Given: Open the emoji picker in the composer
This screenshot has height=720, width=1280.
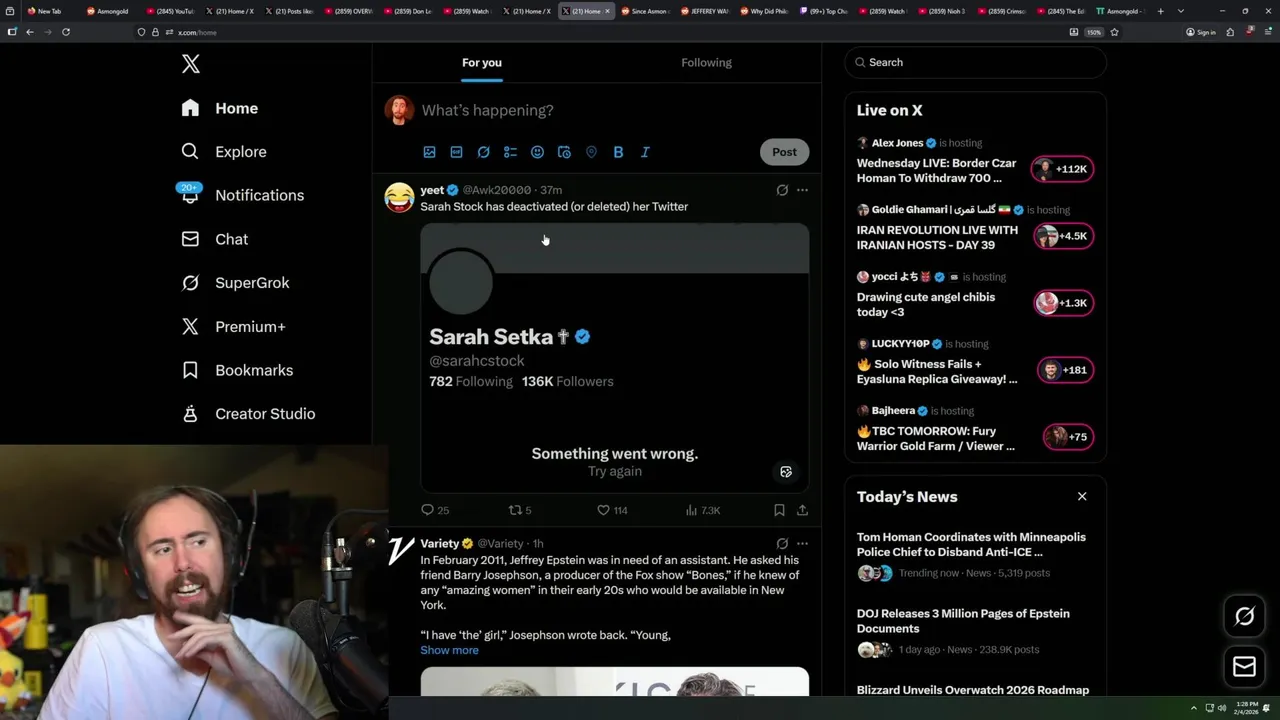Looking at the screenshot, I should click(x=537, y=152).
